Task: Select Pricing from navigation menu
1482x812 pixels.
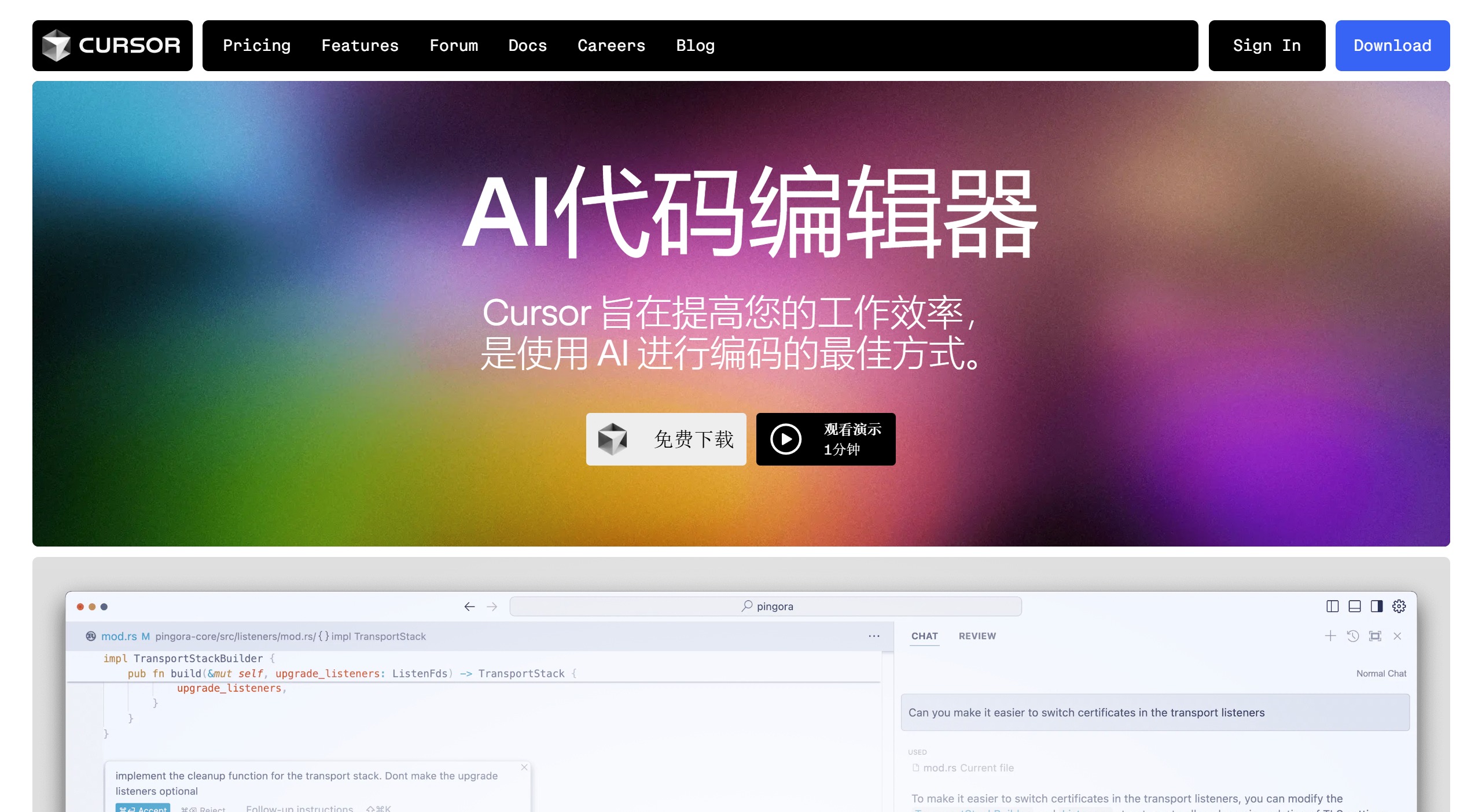Action: point(256,45)
